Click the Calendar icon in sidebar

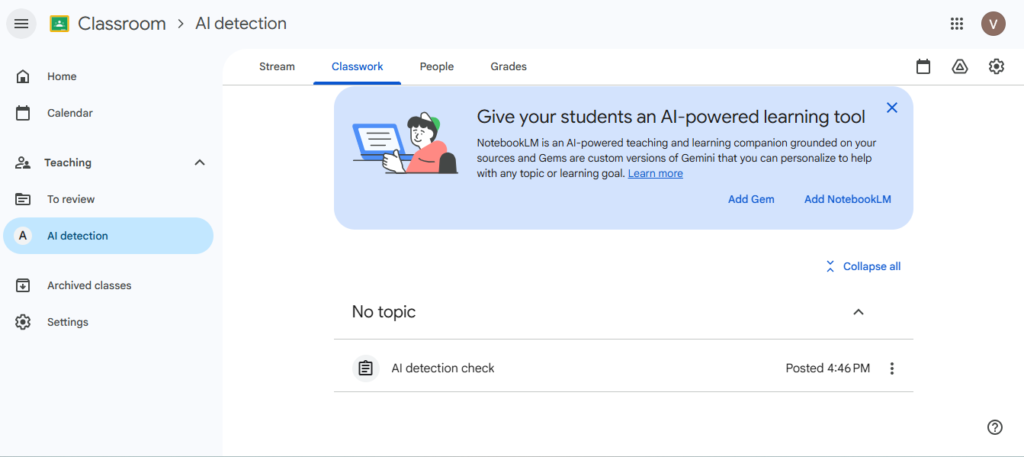pyautogui.click(x=23, y=113)
